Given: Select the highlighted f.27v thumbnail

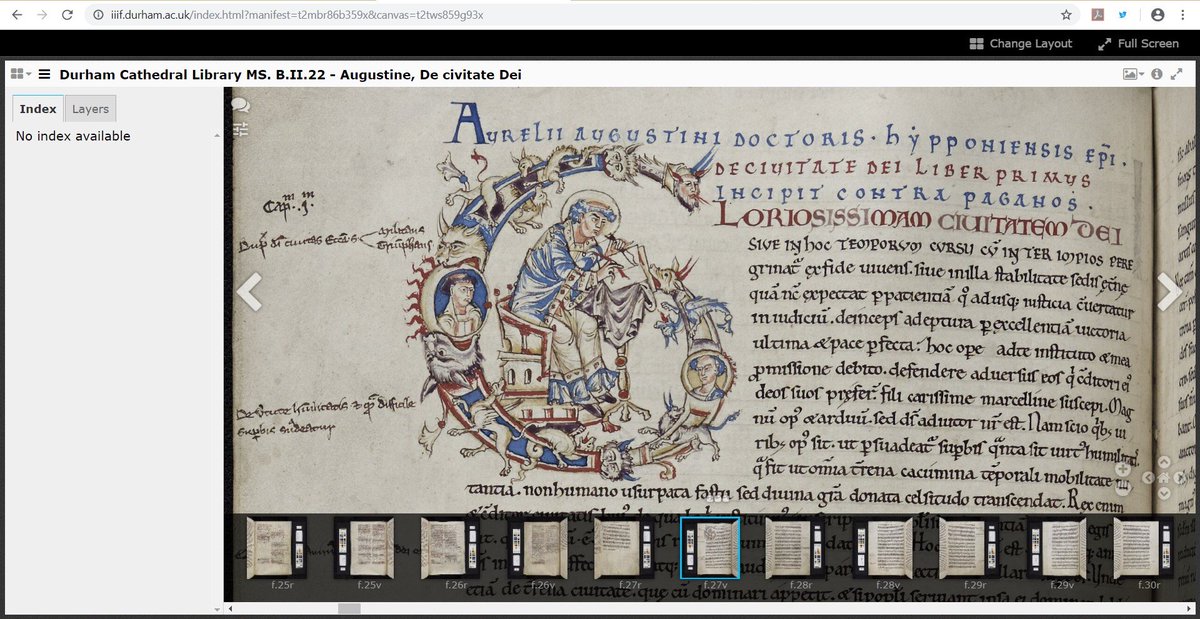Looking at the screenshot, I should (x=710, y=548).
